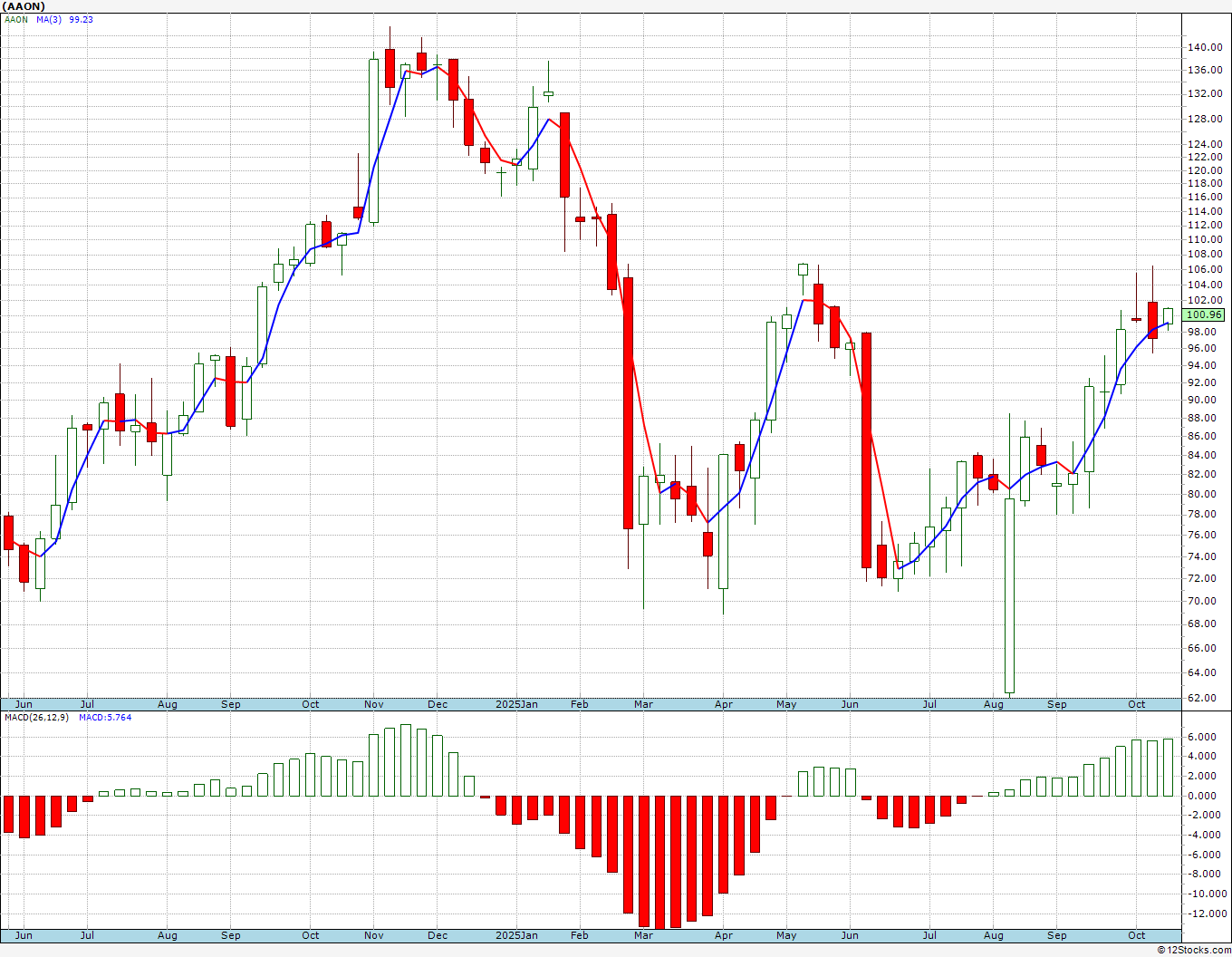Click the 100.96 current price tag

[x=1204, y=314]
